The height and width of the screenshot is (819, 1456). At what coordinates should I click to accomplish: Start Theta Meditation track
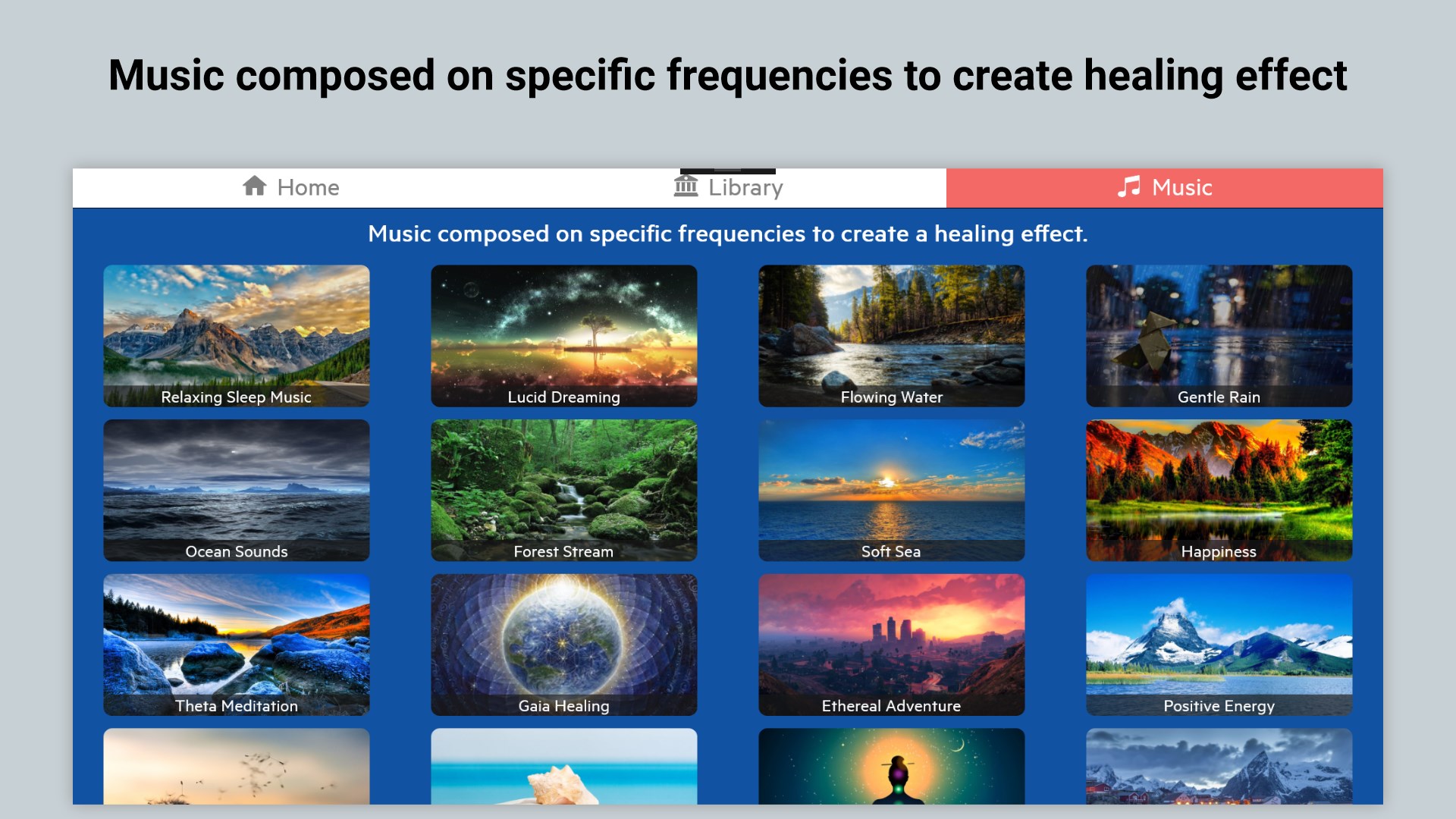pos(237,645)
